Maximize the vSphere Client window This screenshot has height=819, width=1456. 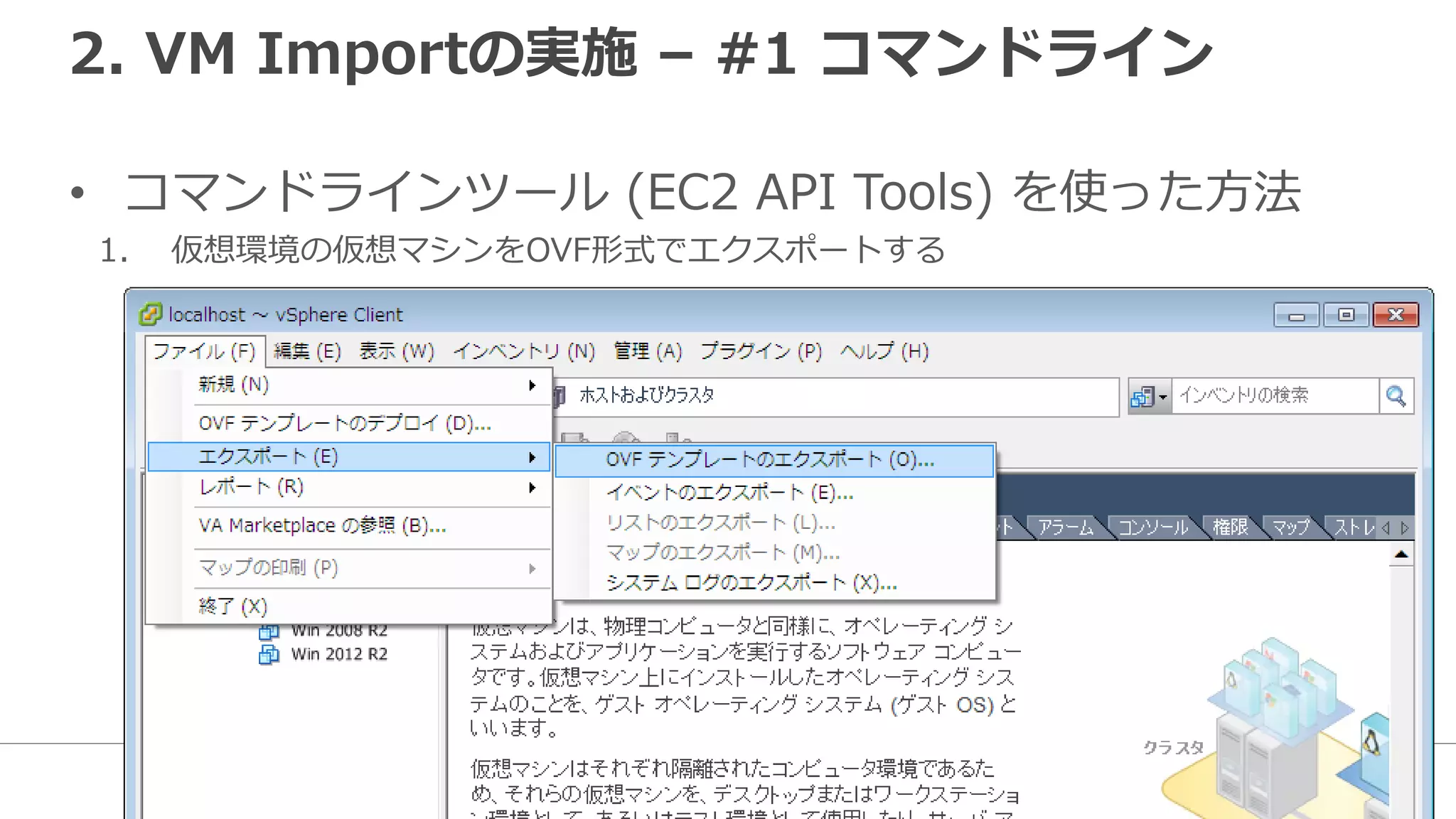1346,315
